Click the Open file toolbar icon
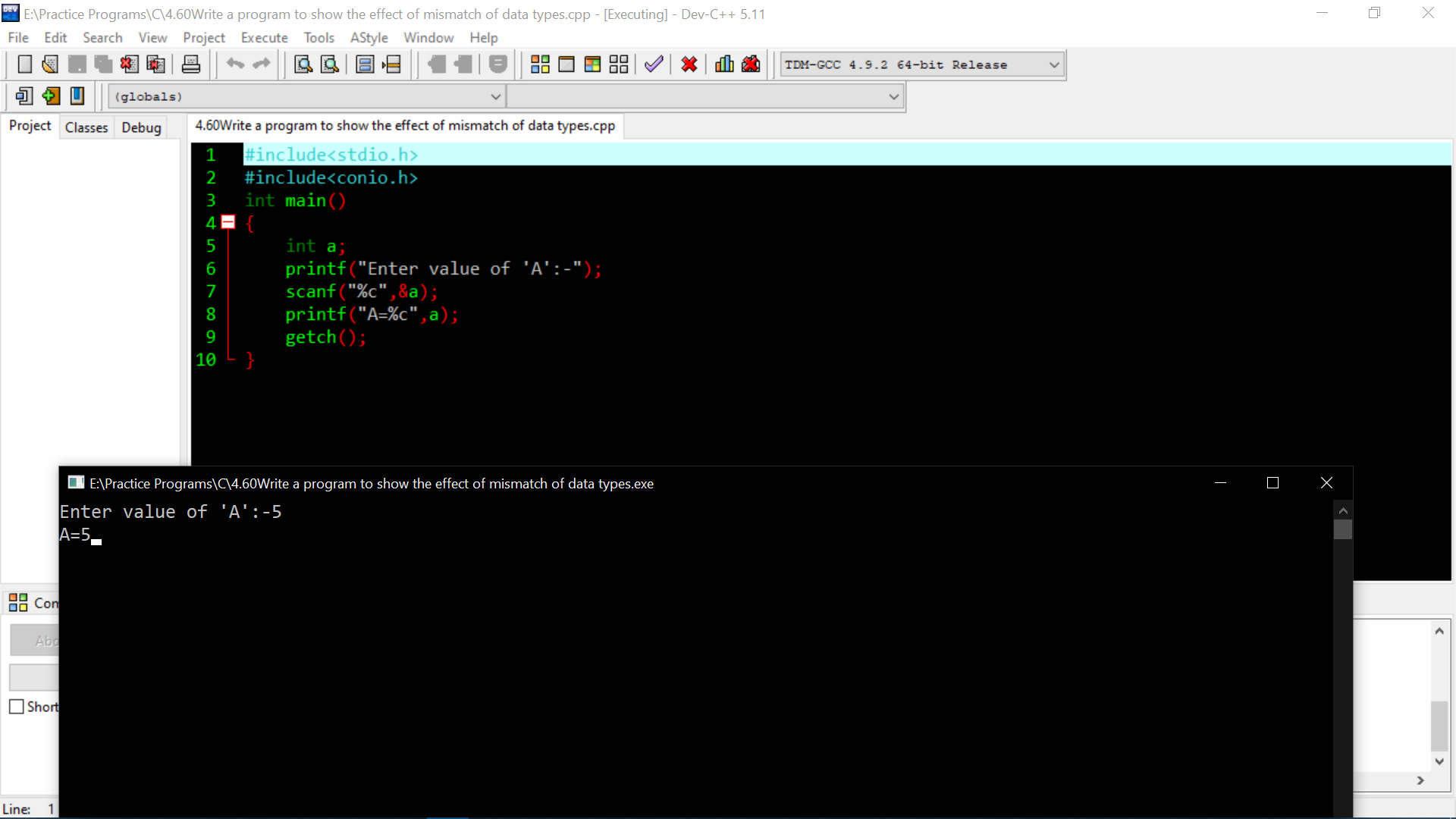 (x=50, y=64)
